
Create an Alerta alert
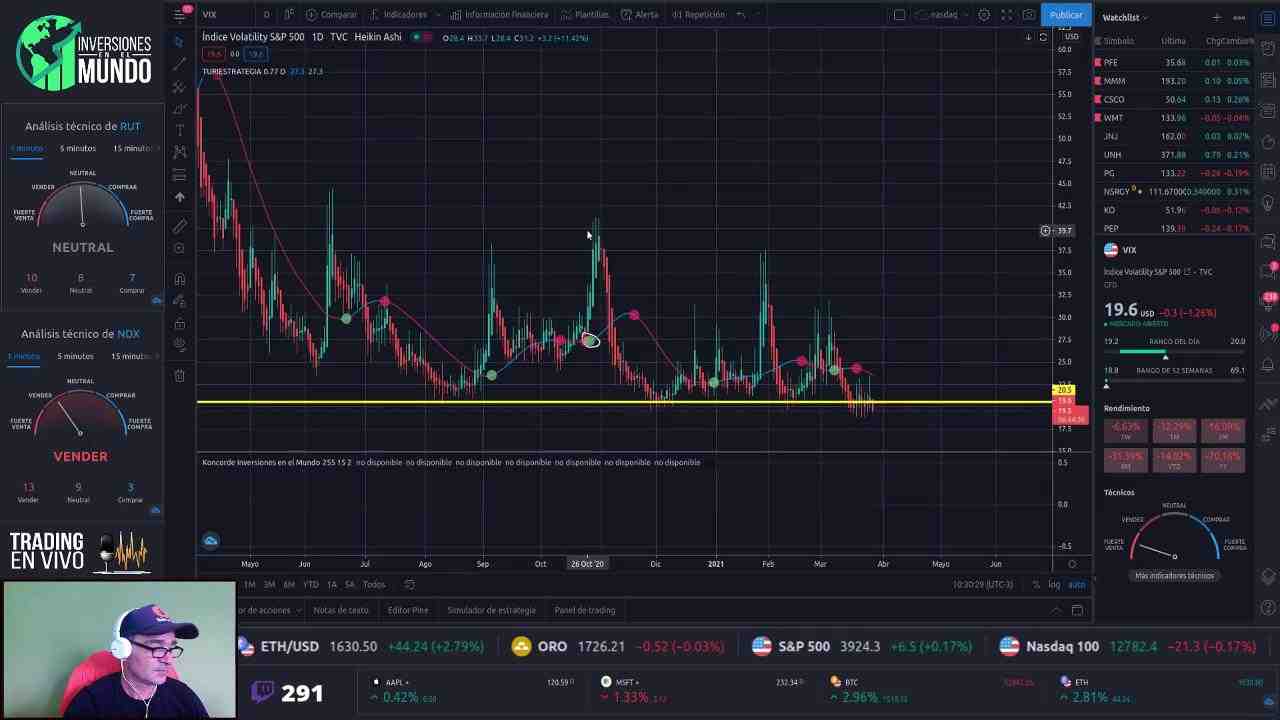coord(639,15)
